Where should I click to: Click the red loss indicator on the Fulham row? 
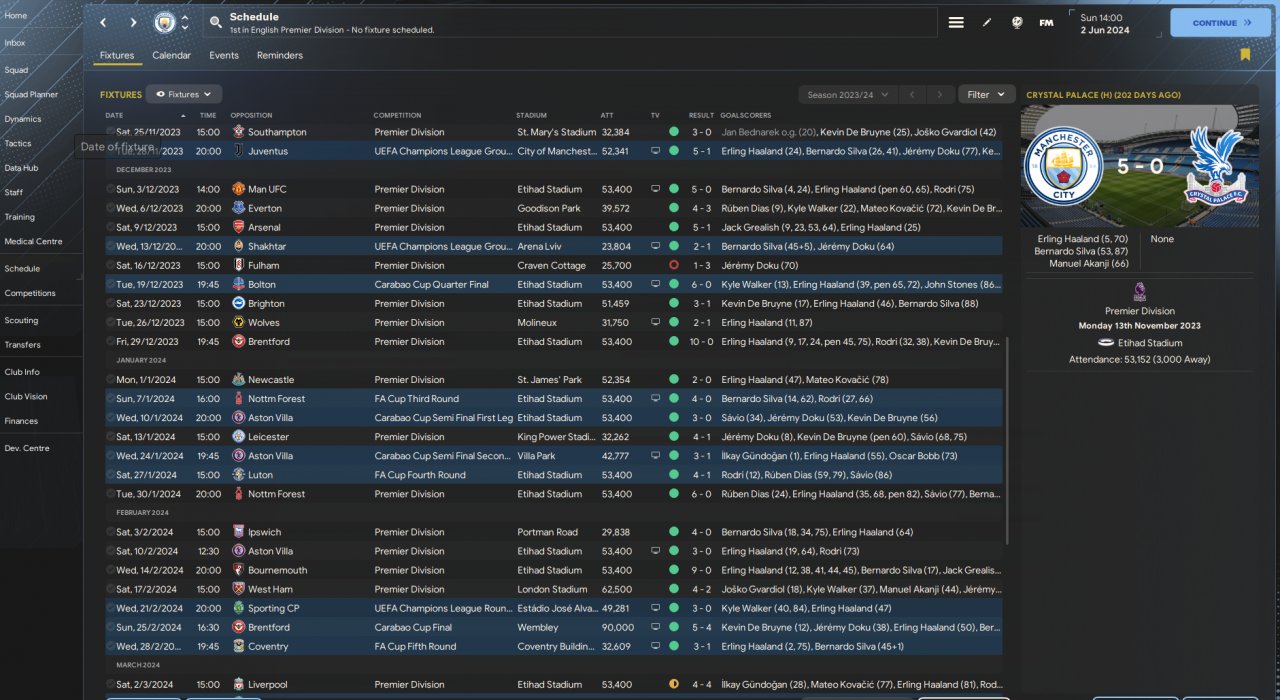674,266
